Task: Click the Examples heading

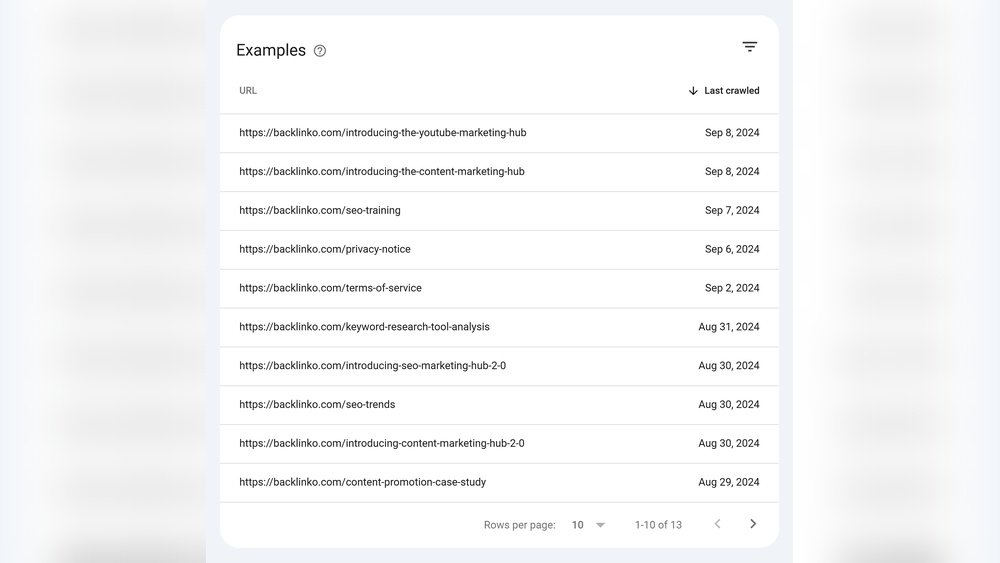Action: (271, 50)
